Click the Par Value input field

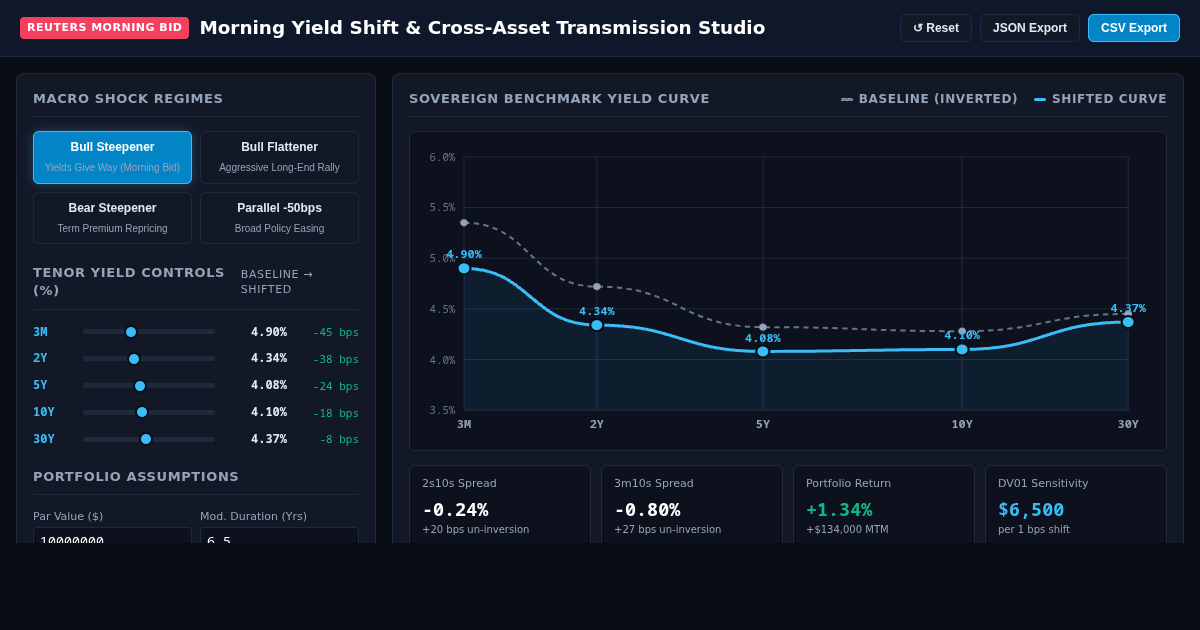[112, 536]
